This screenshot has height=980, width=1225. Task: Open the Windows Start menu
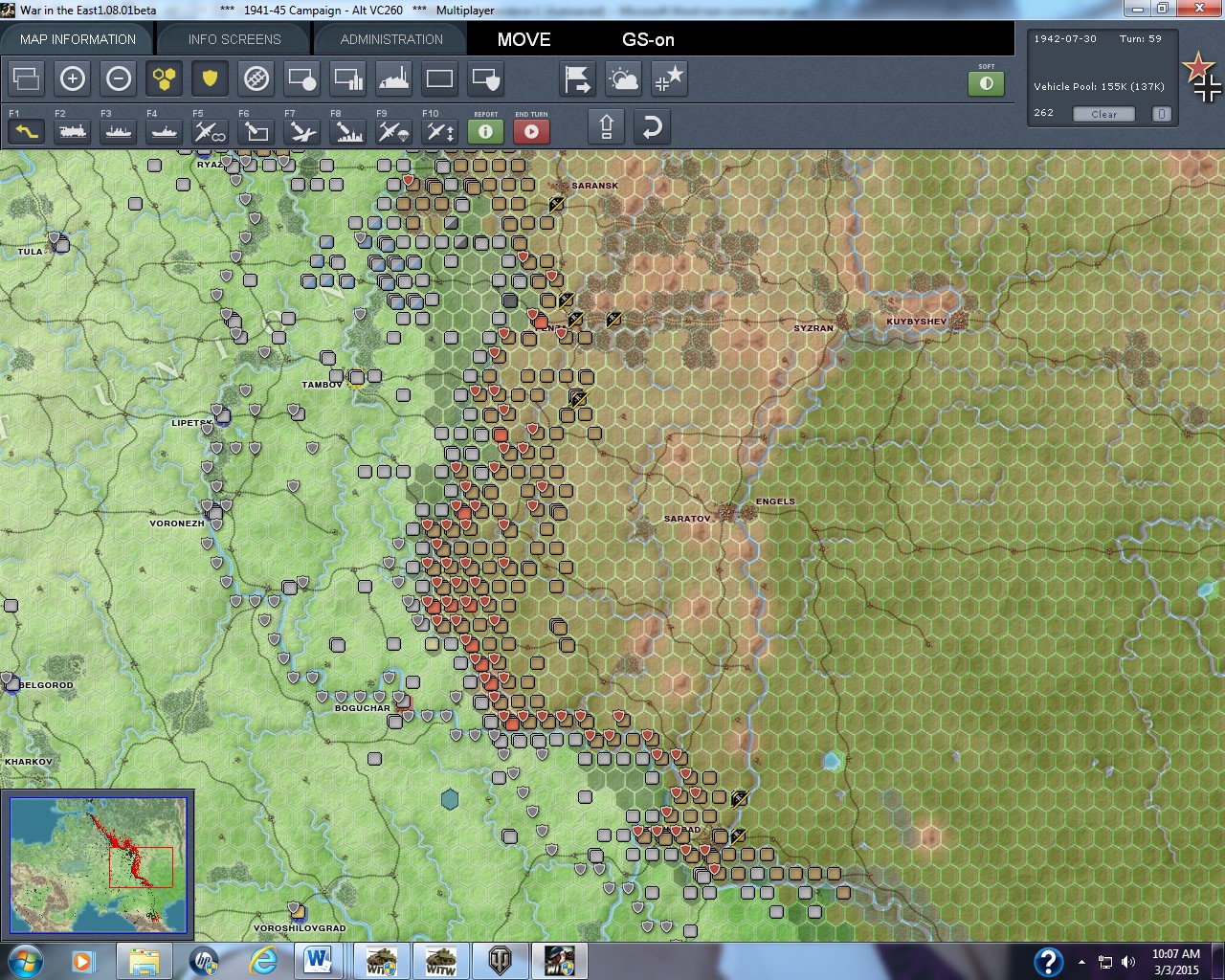pos(25,961)
